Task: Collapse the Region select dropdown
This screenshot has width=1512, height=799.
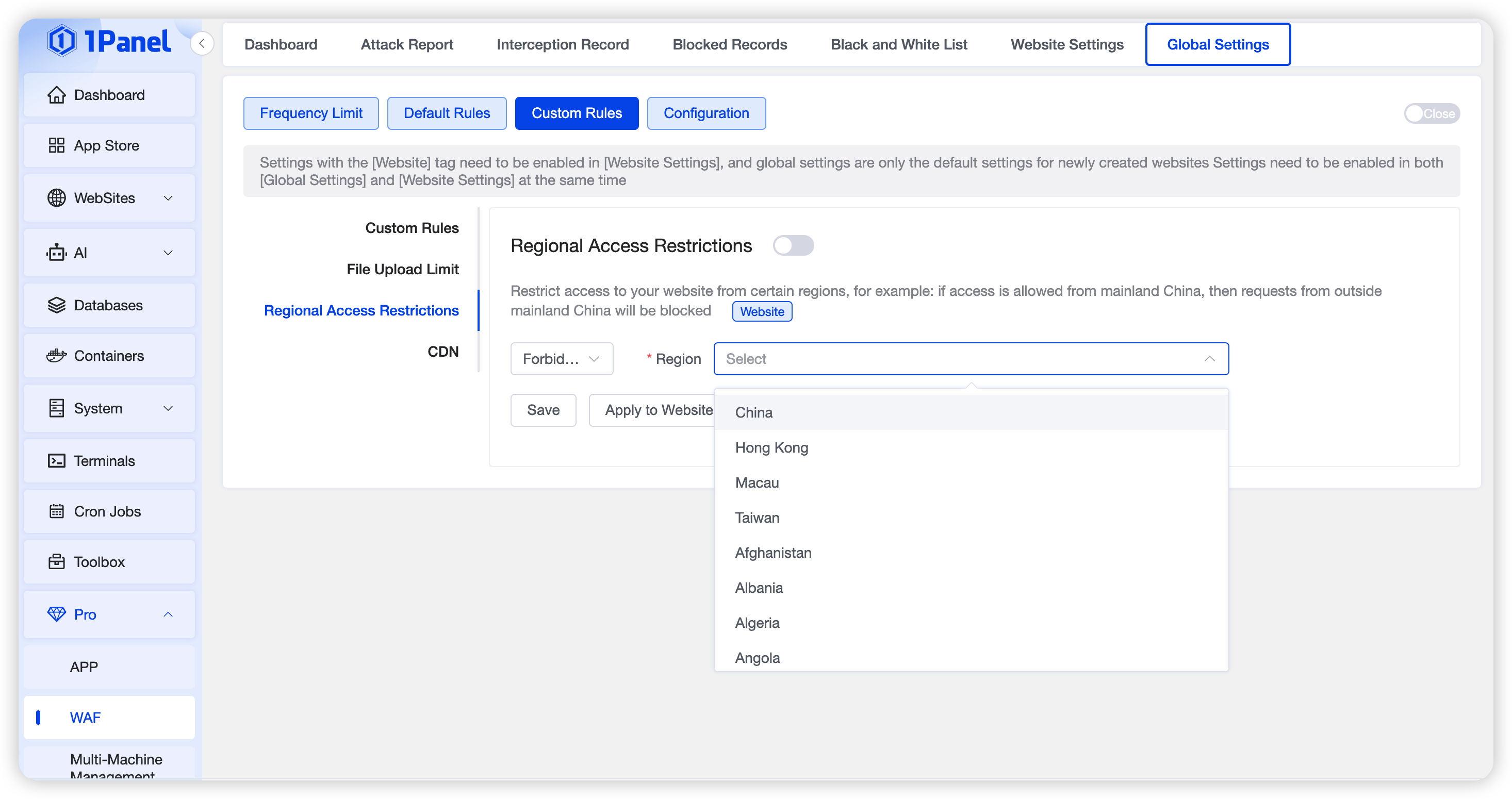Action: coord(1209,358)
